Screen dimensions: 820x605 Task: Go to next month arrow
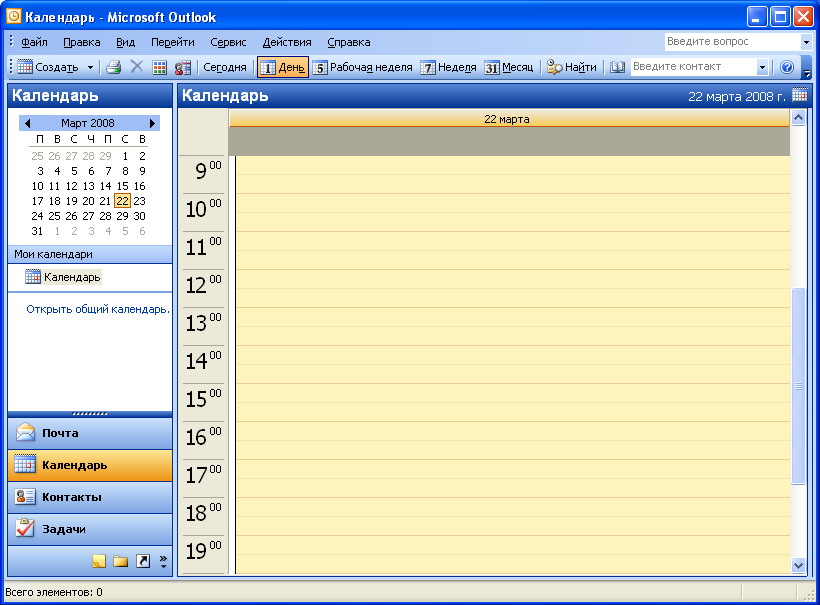152,123
